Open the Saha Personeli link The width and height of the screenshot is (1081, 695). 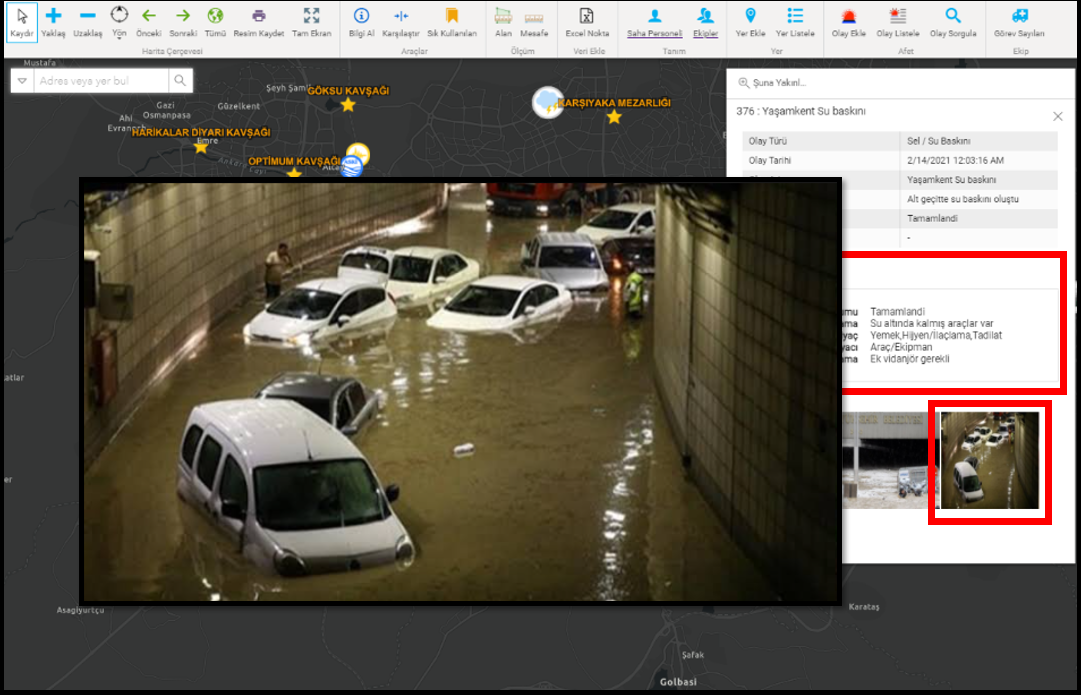(654, 33)
